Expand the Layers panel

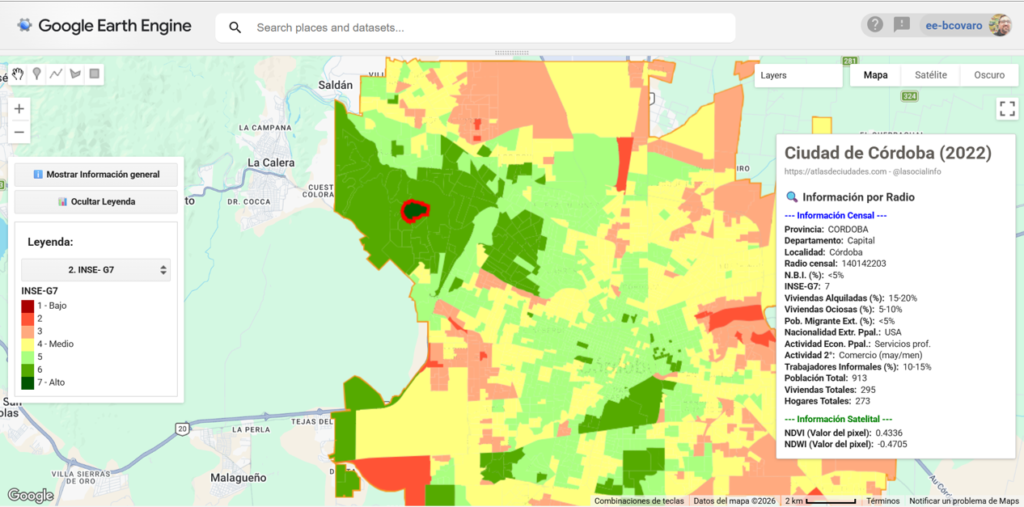coord(795,75)
